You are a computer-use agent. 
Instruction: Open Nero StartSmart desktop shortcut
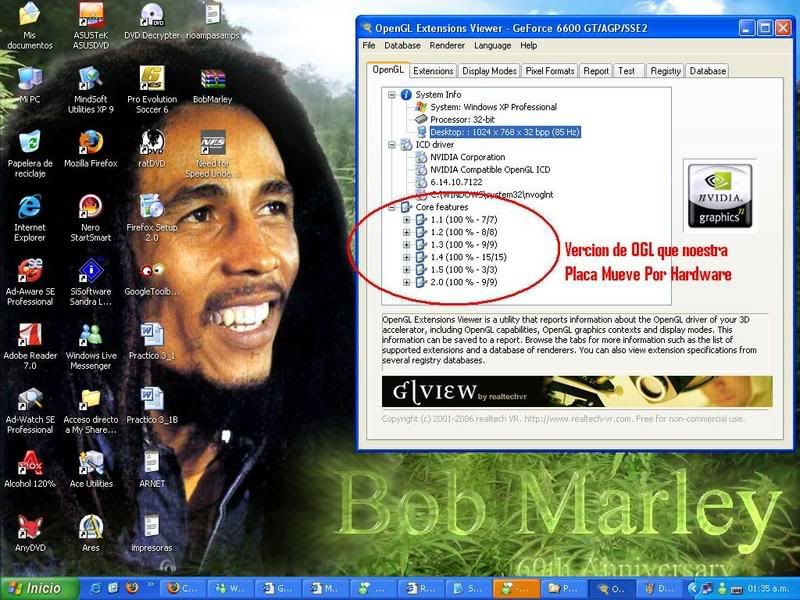point(90,207)
